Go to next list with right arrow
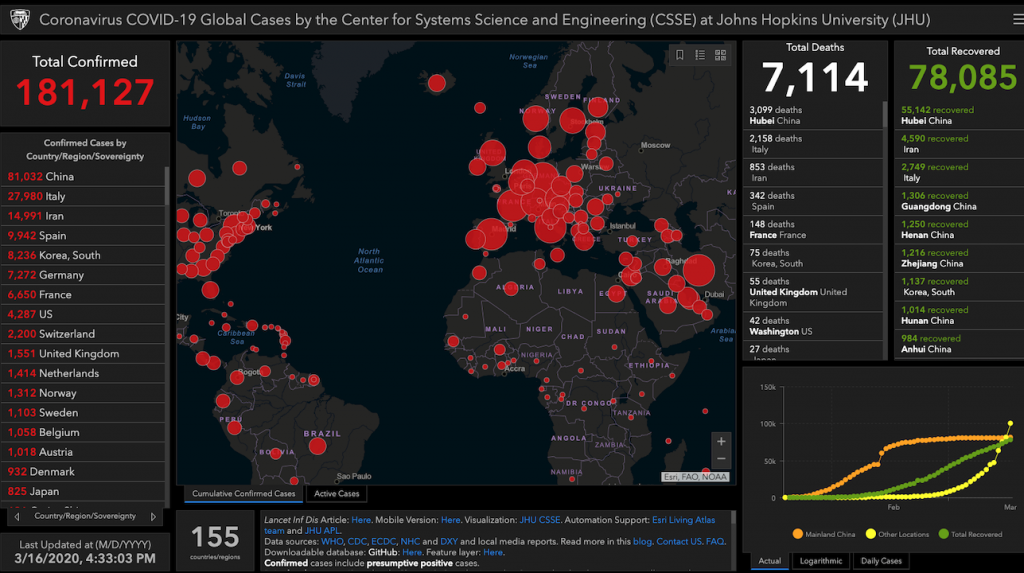Viewport: 1024px width, 573px height. click(153, 517)
